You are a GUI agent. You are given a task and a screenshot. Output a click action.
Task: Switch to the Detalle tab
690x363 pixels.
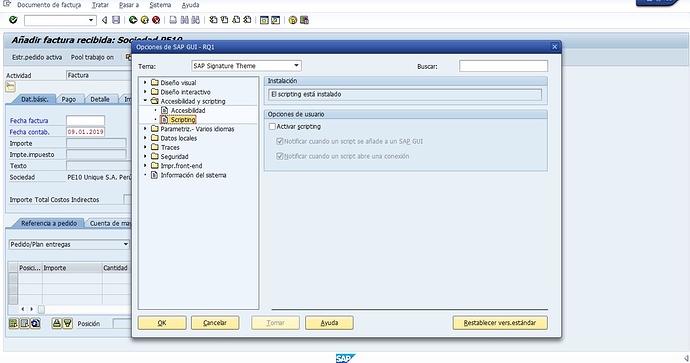(x=100, y=99)
